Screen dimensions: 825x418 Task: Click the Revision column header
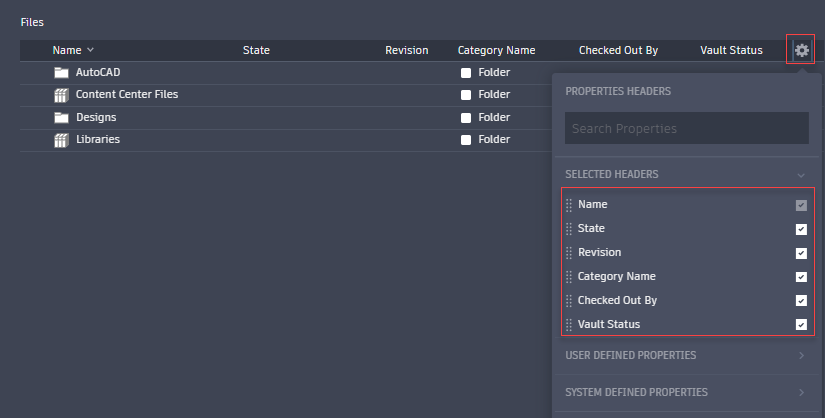(406, 50)
